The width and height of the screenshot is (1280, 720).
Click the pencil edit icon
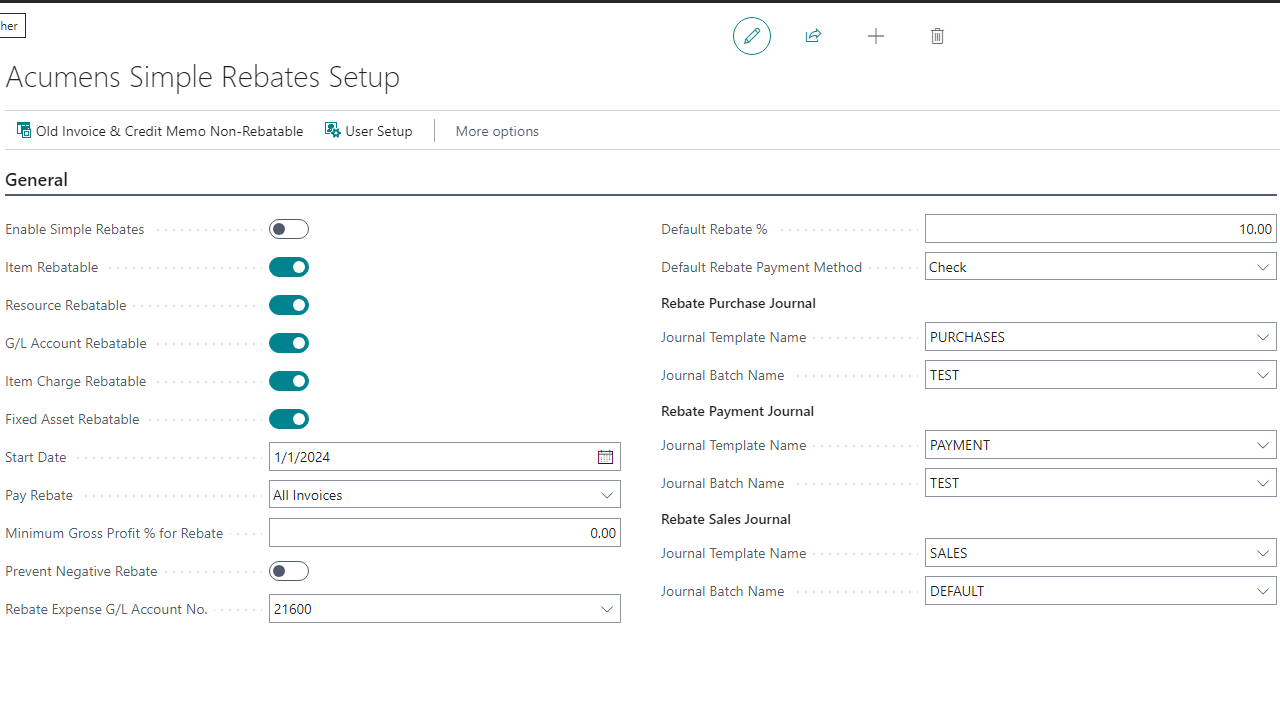pos(752,36)
